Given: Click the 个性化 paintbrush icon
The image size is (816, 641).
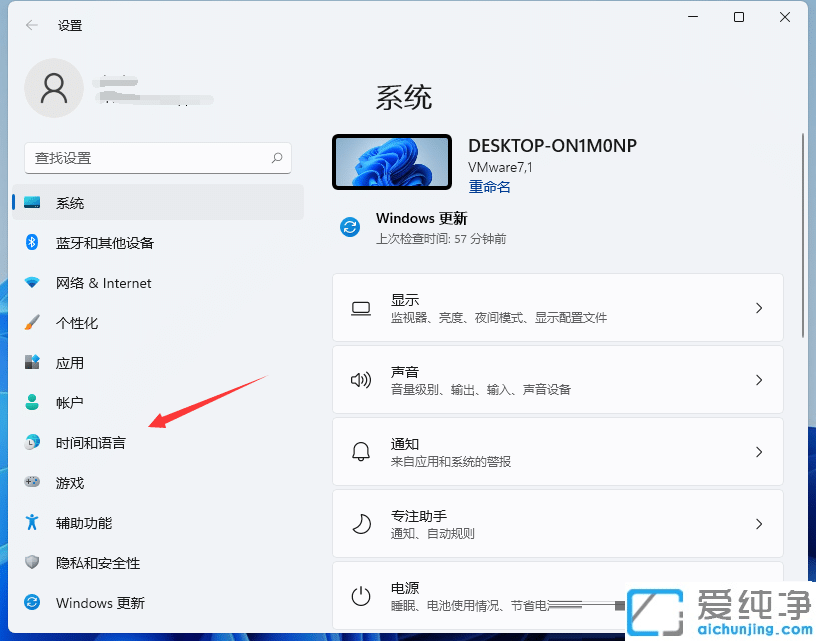Looking at the screenshot, I should (x=32, y=323).
